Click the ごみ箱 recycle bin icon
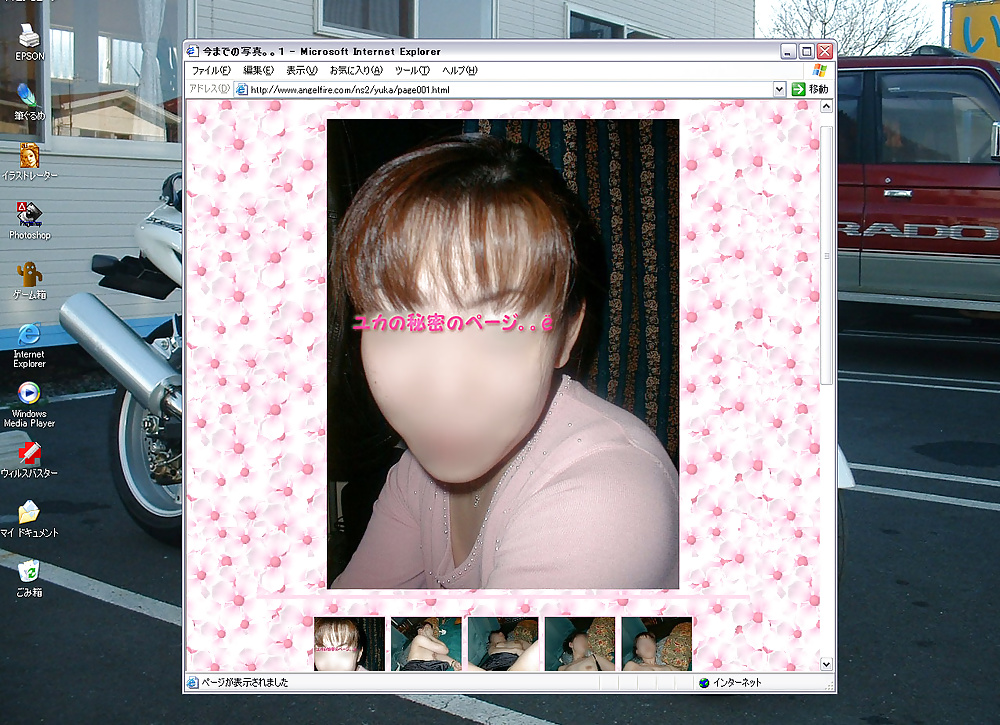This screenshot has width=1000, height=725. [x=29, y=573]
